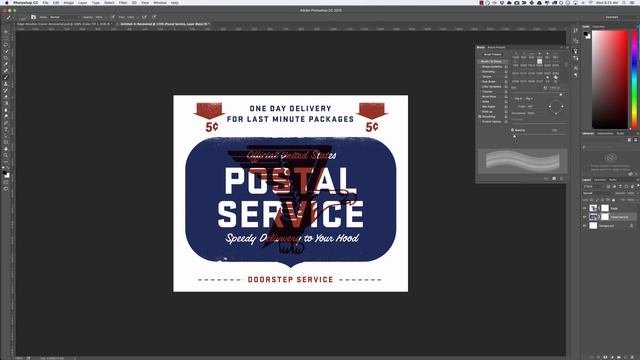Screen dimensions: 640x360
Task: Open Scattering settings in Brush panel
Action: (489, 71)
